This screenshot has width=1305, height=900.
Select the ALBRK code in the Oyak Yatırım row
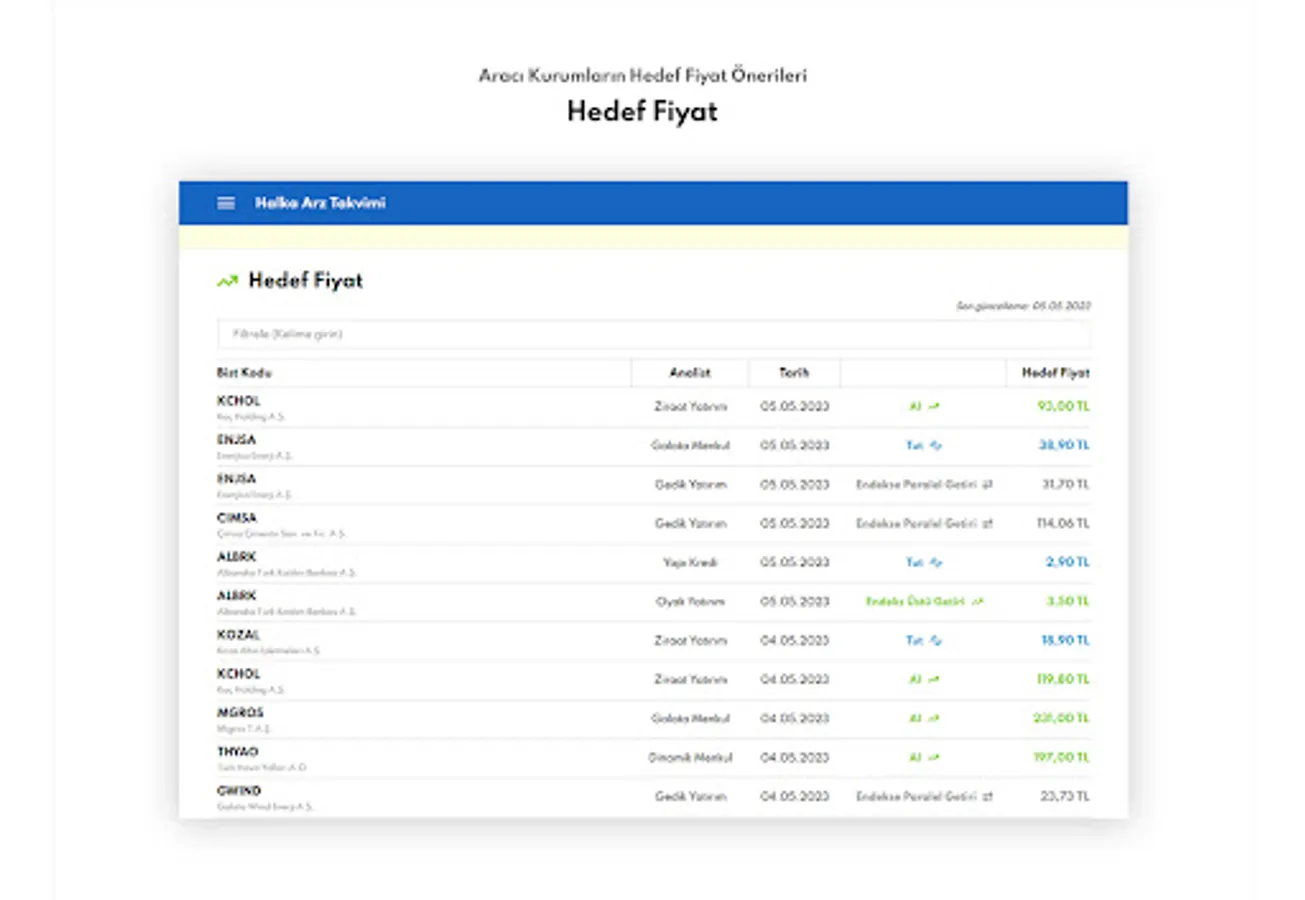237,596
